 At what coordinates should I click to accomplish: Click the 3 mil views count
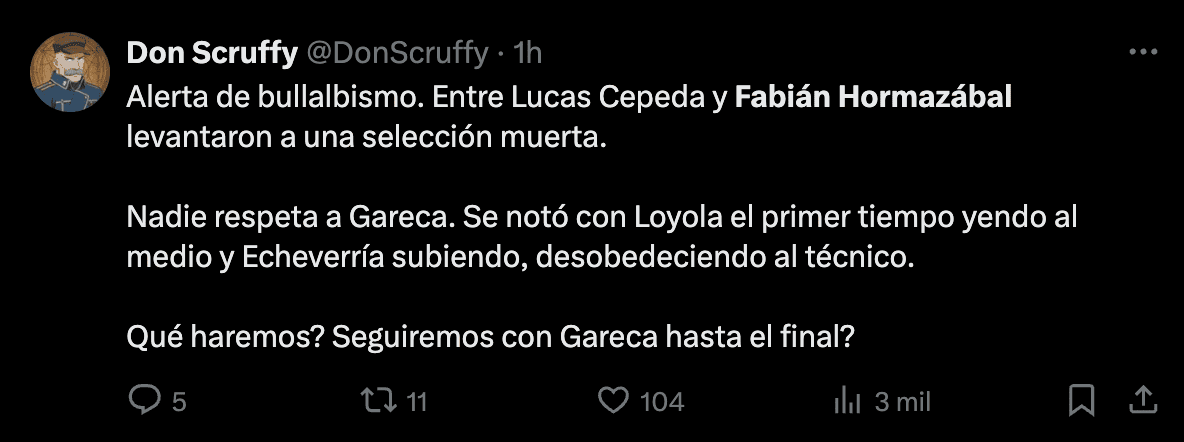coord(902,402)
